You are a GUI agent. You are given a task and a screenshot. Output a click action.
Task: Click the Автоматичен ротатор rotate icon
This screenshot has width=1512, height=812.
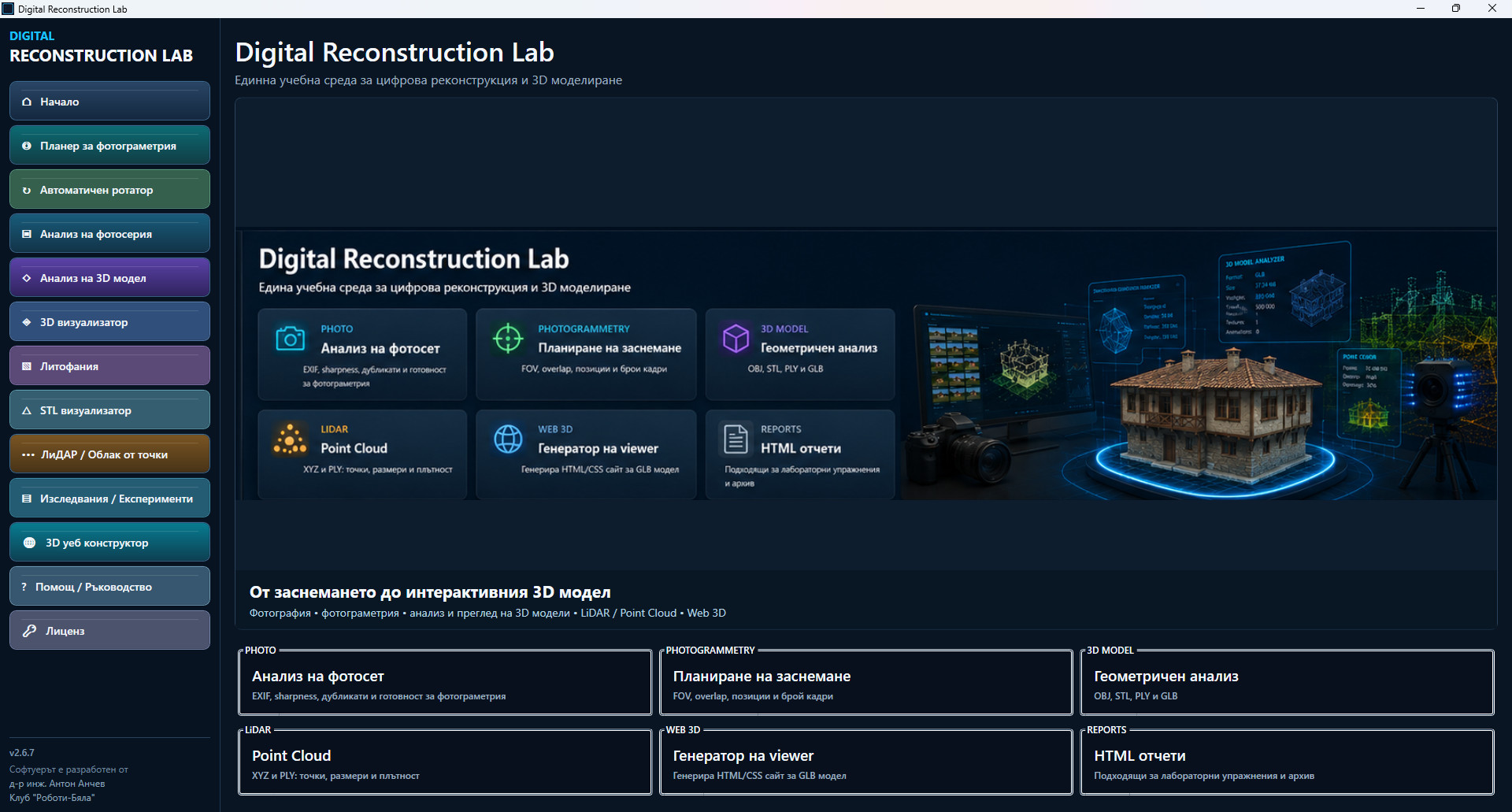27,190
